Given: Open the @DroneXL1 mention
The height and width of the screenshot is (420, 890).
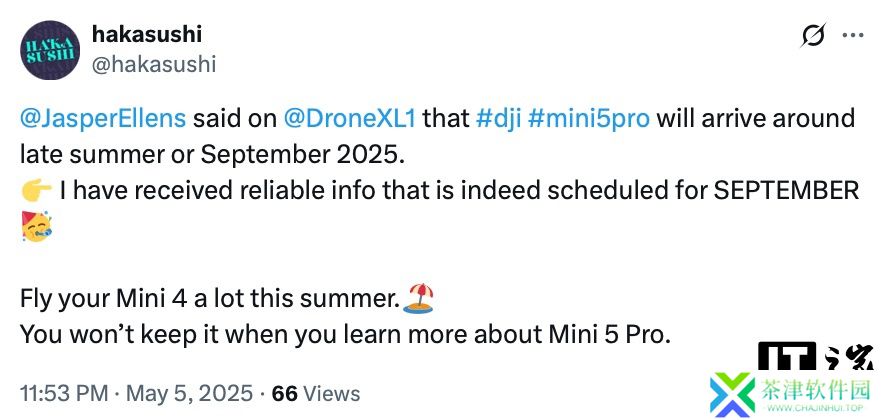Looking at the screenshot, I should coord(350,119).
